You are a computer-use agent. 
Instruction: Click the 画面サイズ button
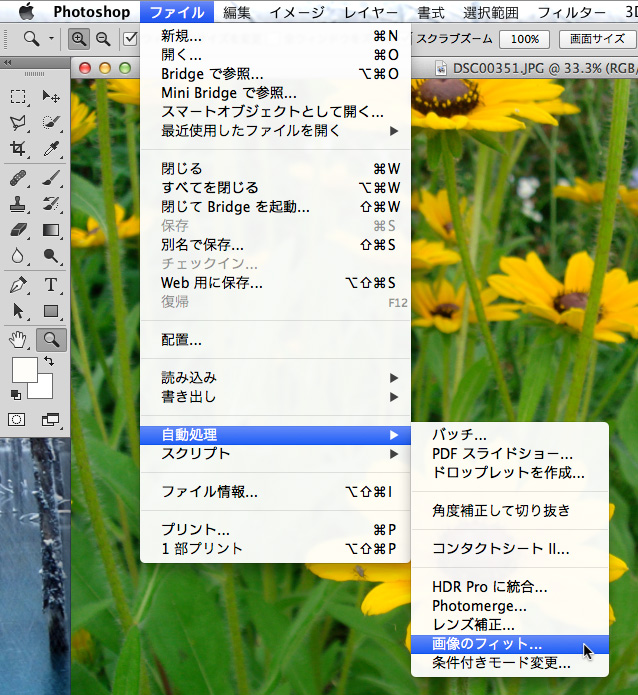click(x=597, y=39)
